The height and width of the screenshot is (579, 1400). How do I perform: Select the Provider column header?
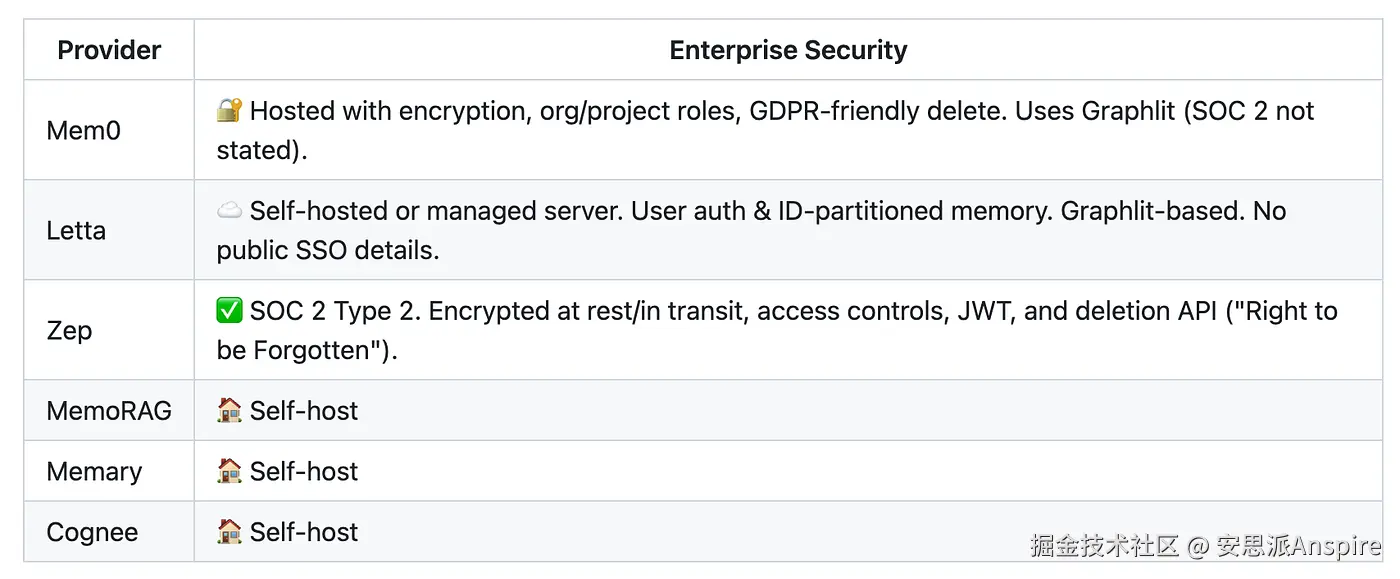tap(109, 50)
